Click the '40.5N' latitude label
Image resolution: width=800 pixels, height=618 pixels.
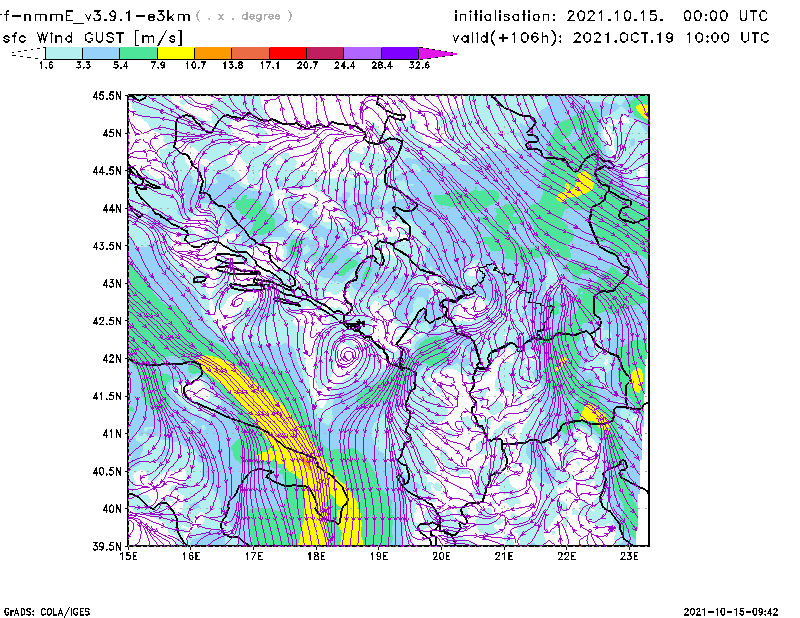(107, 472)
